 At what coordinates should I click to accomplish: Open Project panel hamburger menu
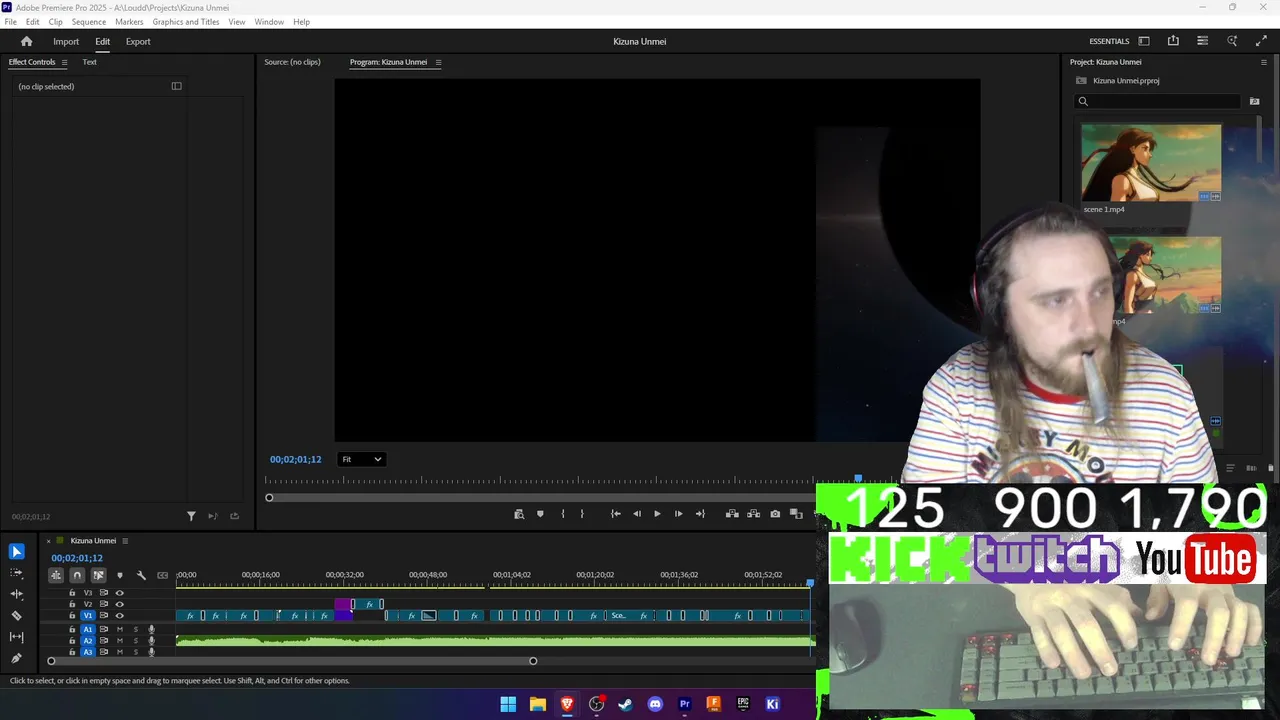click(x=1263, y=62)
